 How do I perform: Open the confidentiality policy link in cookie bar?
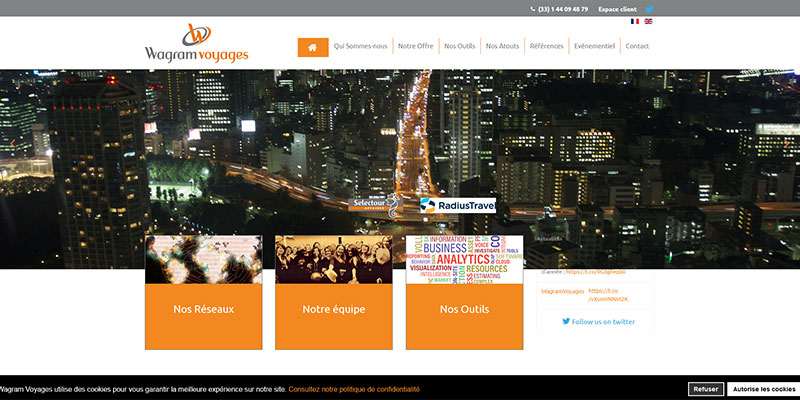tap(354, 389)
